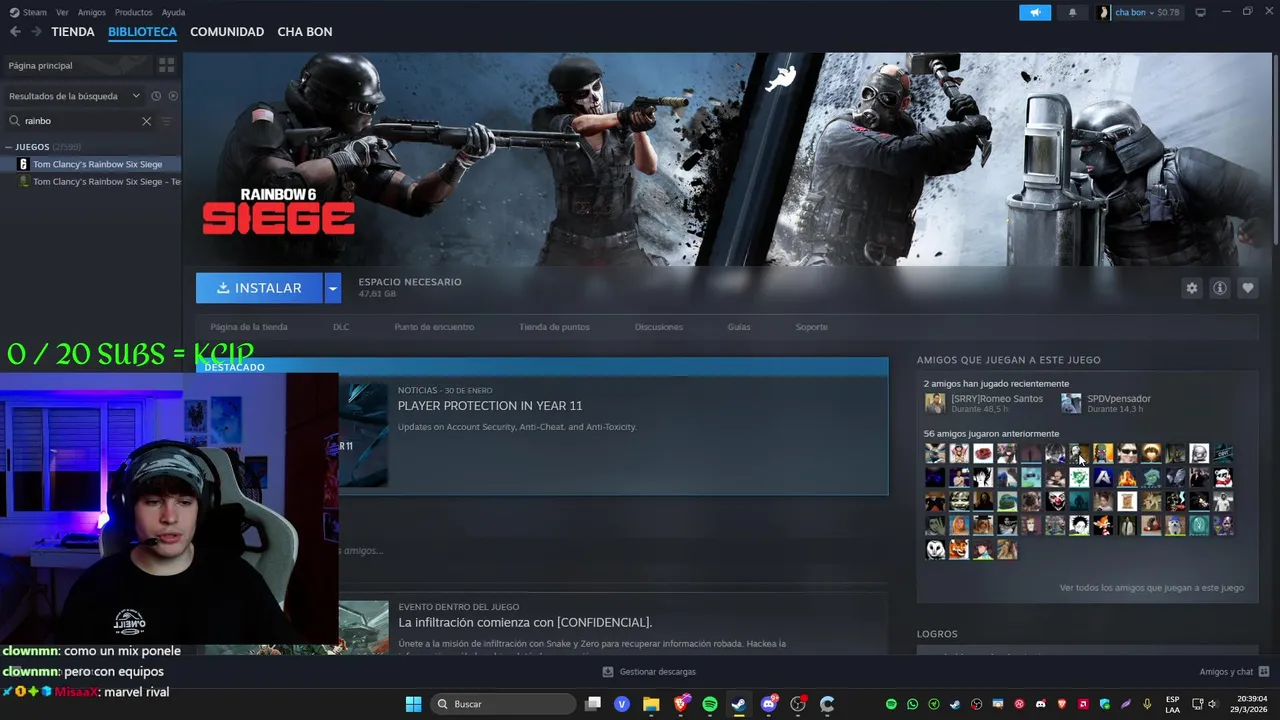Open install options dropdown arrow

[x=333, y=288]
